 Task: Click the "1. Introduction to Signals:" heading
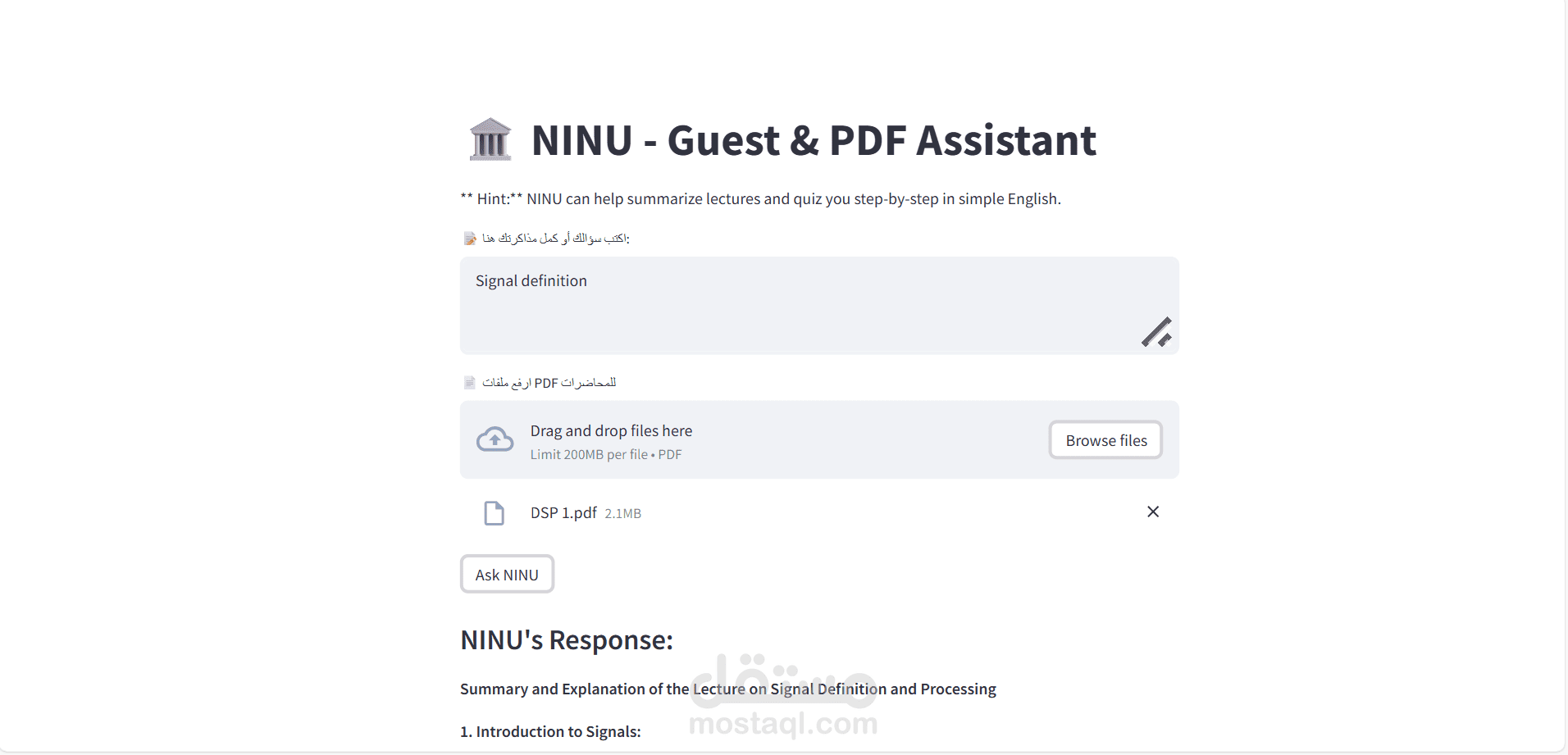[x=550, y=731]
